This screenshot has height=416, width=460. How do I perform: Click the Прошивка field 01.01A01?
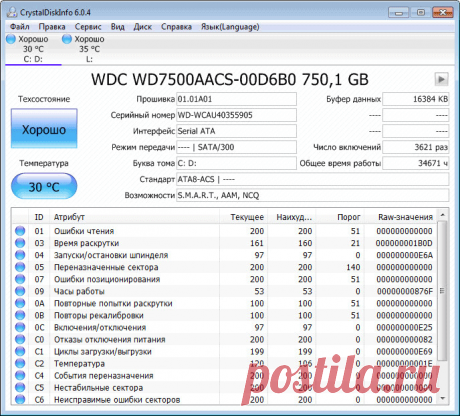pos(236,99)
